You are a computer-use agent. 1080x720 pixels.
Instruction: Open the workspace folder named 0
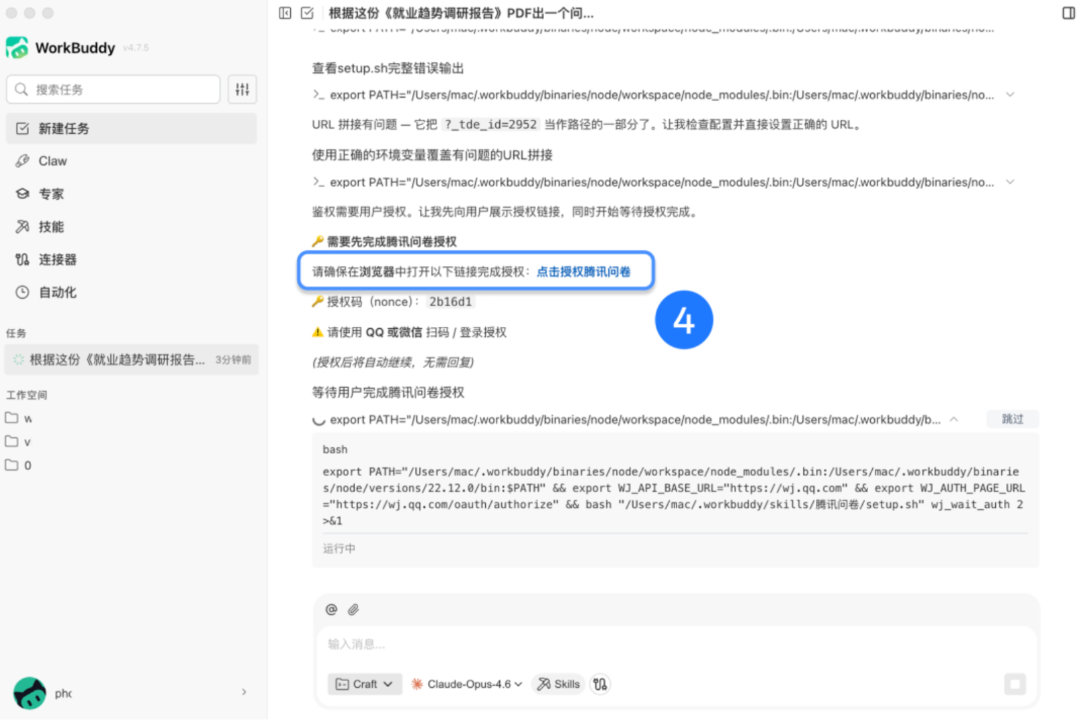(19, 465)
